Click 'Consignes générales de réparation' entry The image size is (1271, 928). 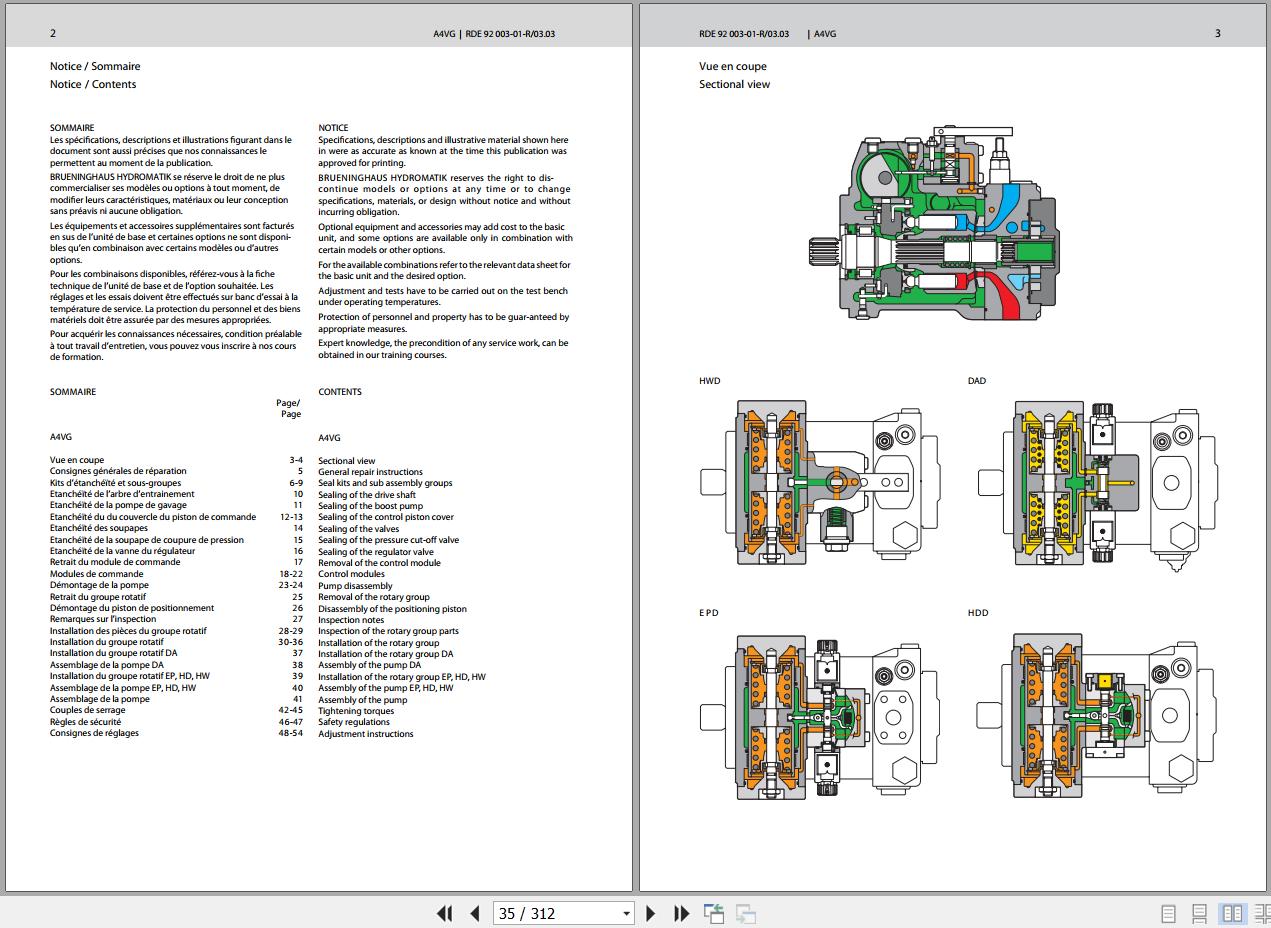(118, 471)
